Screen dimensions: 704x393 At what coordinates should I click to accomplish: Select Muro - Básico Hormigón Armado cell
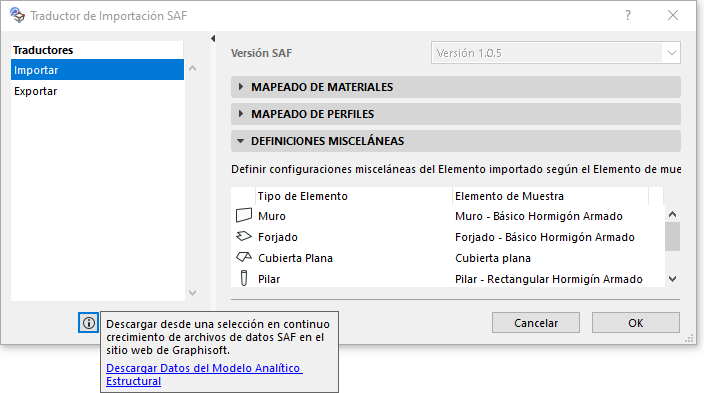(x=539, y=216)
